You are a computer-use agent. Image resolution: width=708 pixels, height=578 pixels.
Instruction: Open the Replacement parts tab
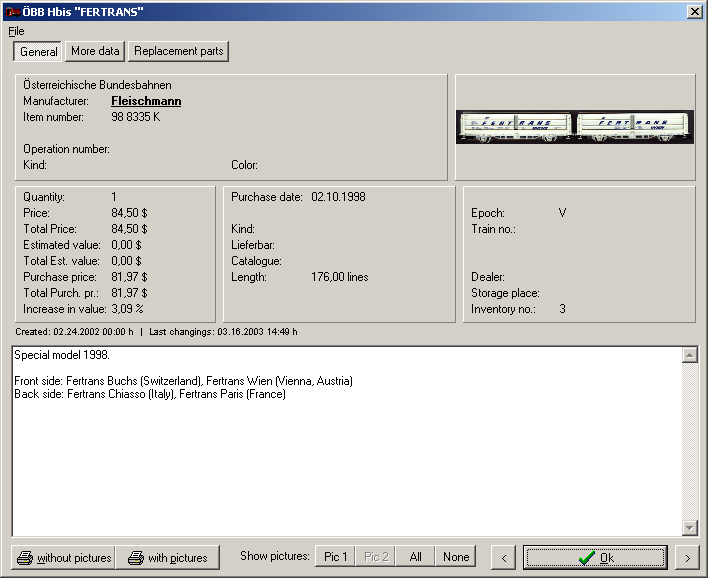pyautogui.click(x=178, y=51)
